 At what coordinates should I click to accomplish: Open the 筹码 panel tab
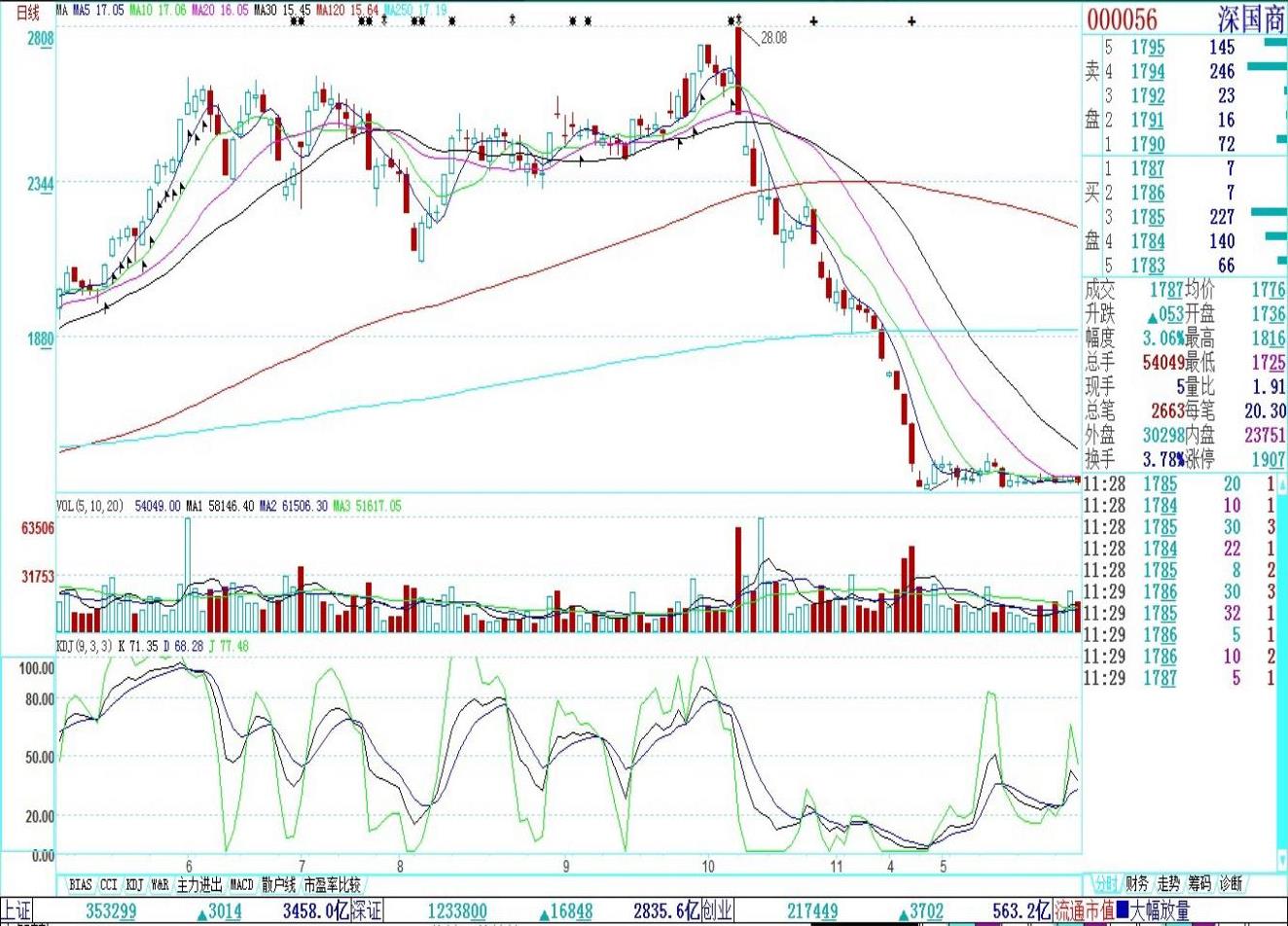point(1199,883)
